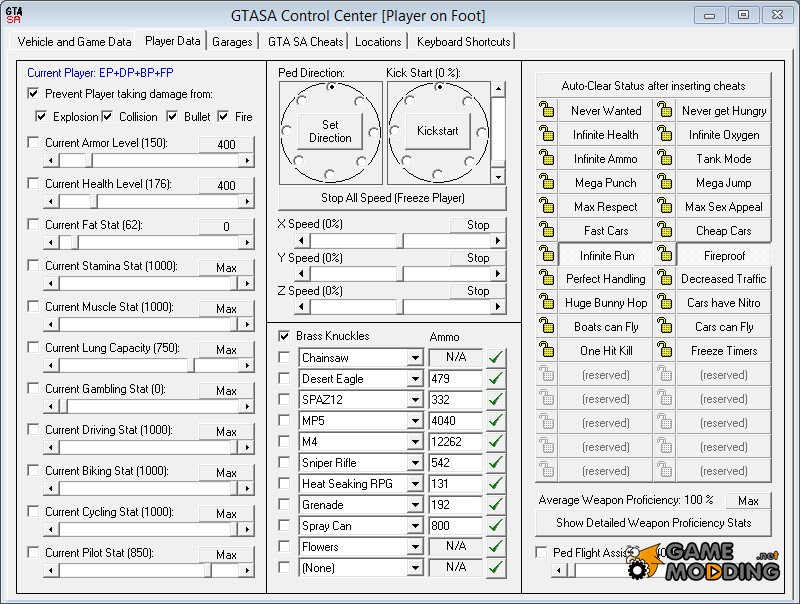Open the Flowers weapon dropdown
Viewport: 800px width, 604px height.
(x=415, y=546)
